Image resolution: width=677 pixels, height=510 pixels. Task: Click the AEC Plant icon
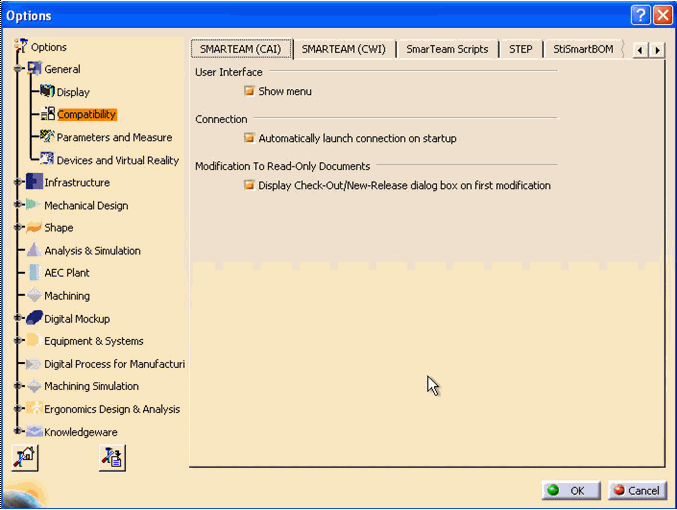point(34,273)
